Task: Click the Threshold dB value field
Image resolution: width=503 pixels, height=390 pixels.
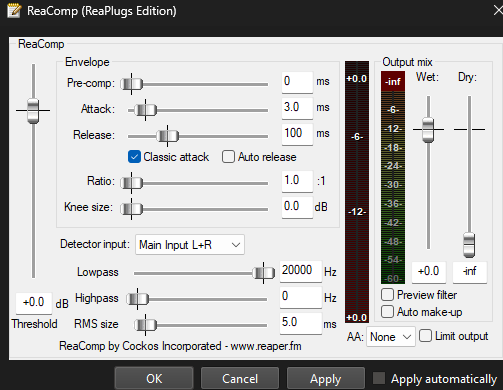Action: pos(34,303)
